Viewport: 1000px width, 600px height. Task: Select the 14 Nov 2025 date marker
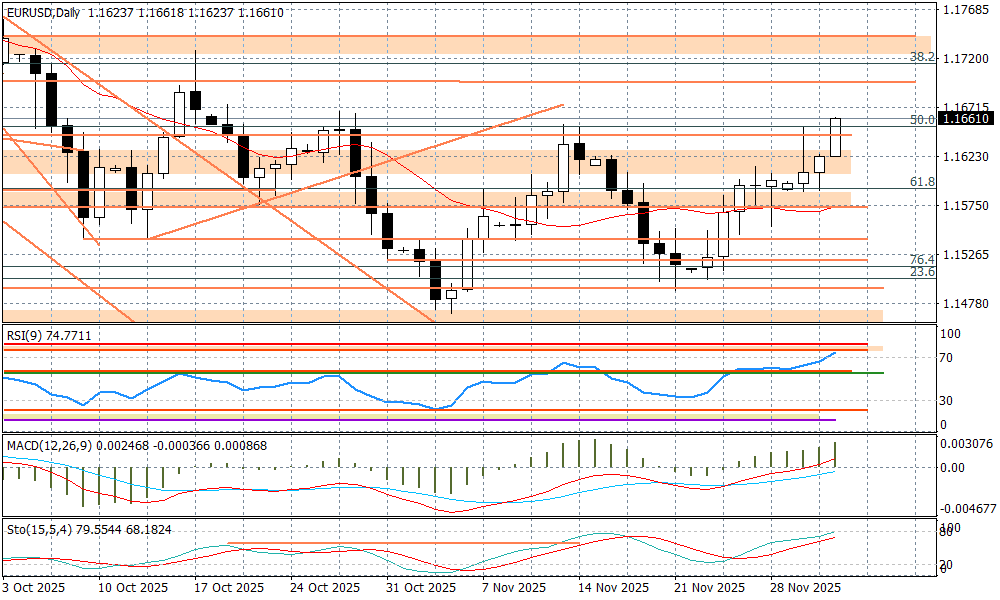click(x=617, y=588)
